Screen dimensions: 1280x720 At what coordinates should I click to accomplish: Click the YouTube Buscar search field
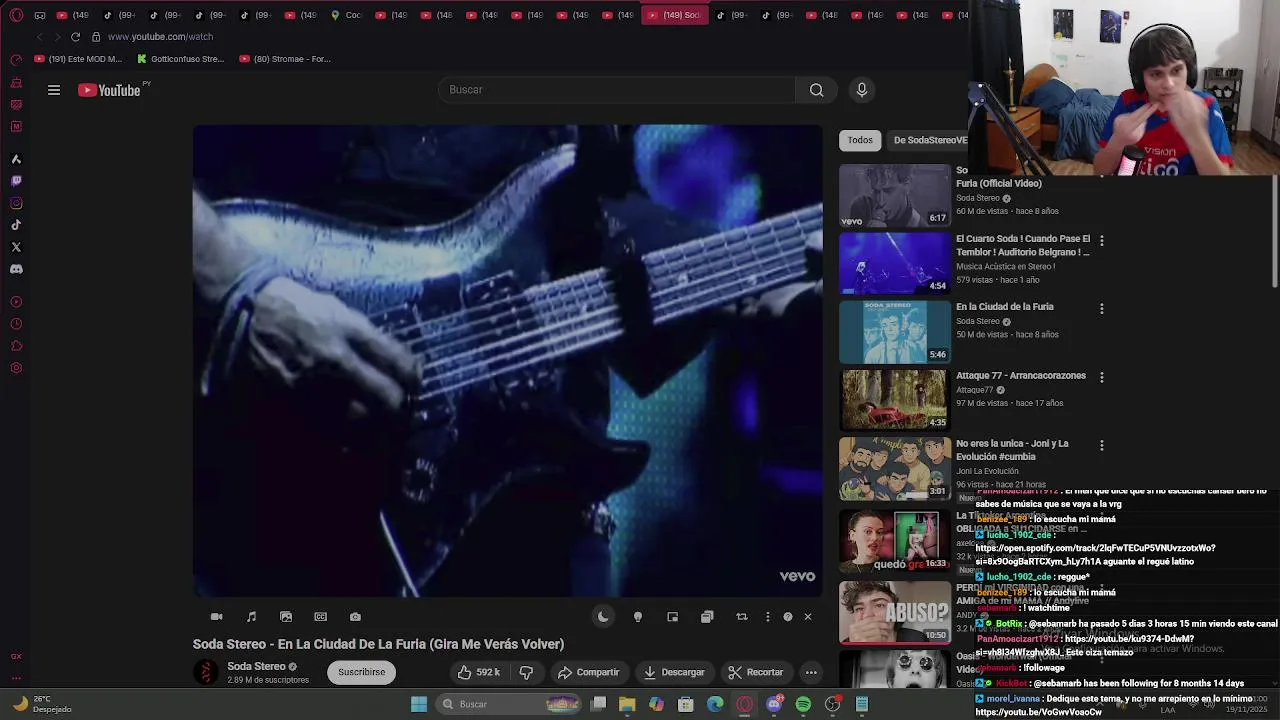617,90
